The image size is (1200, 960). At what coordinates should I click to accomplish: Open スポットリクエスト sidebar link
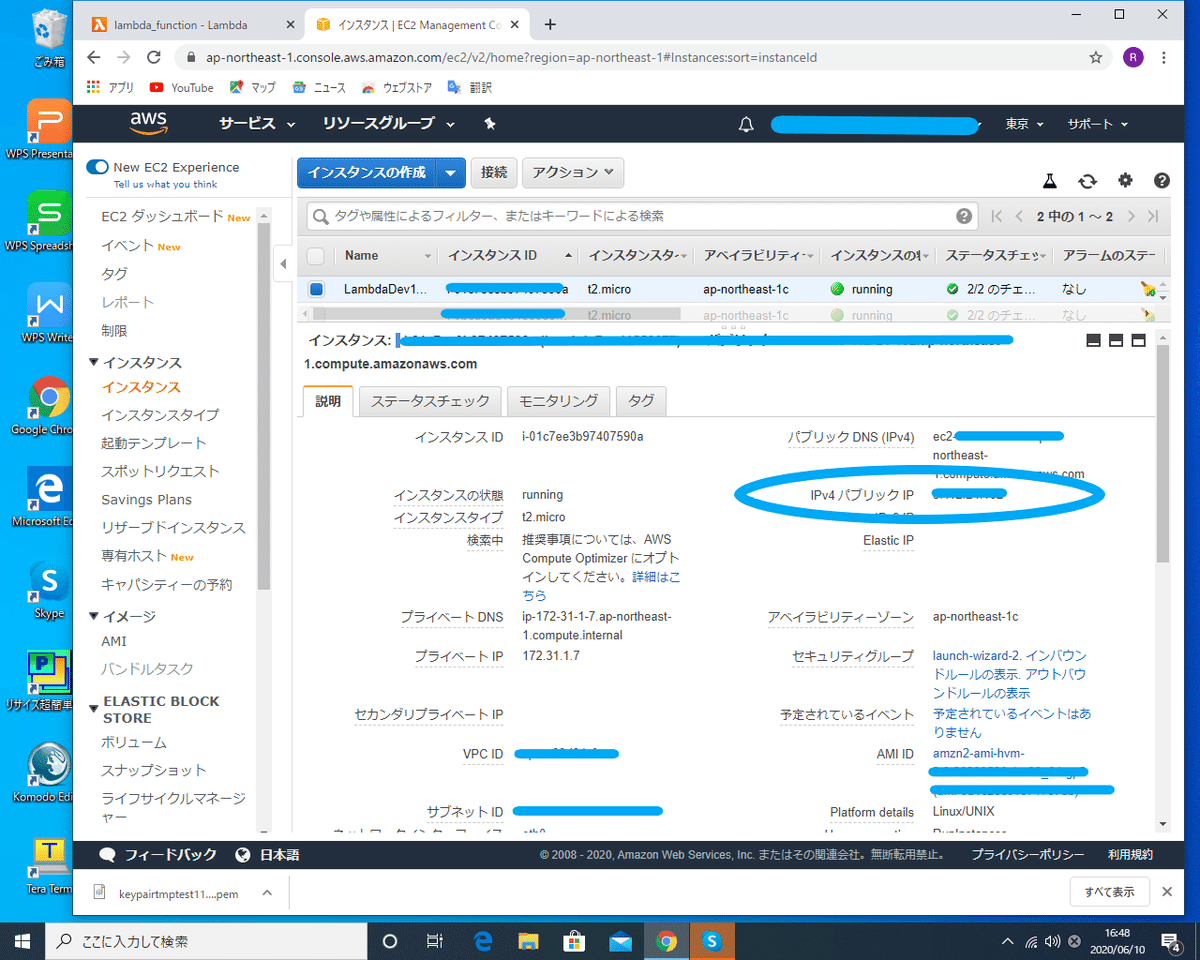click(160, 471)
